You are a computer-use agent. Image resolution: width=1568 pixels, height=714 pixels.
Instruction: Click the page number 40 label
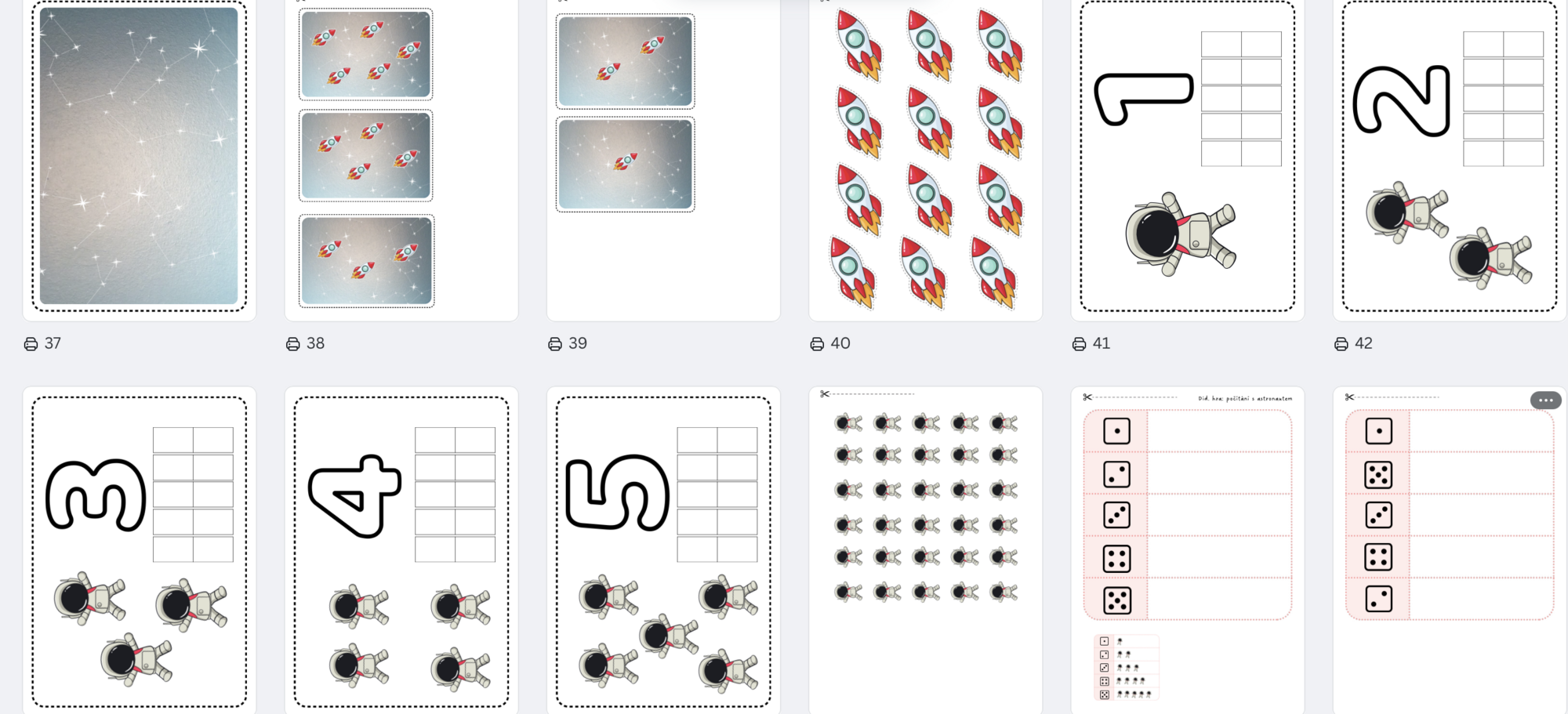(840, 343)
